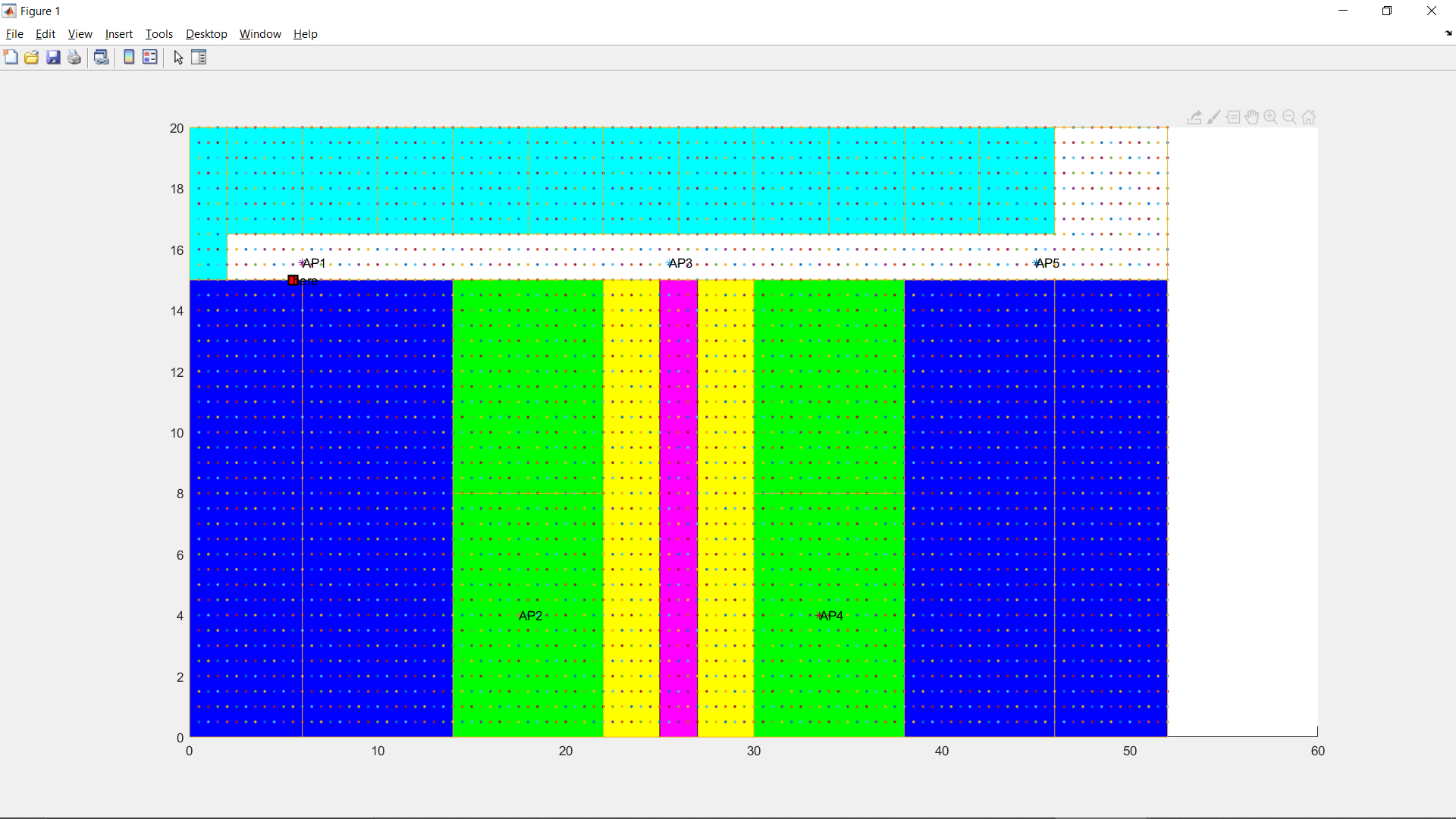Insert a colorbar using toolbar icon
Screen dimensions: 1456x819
129,58
